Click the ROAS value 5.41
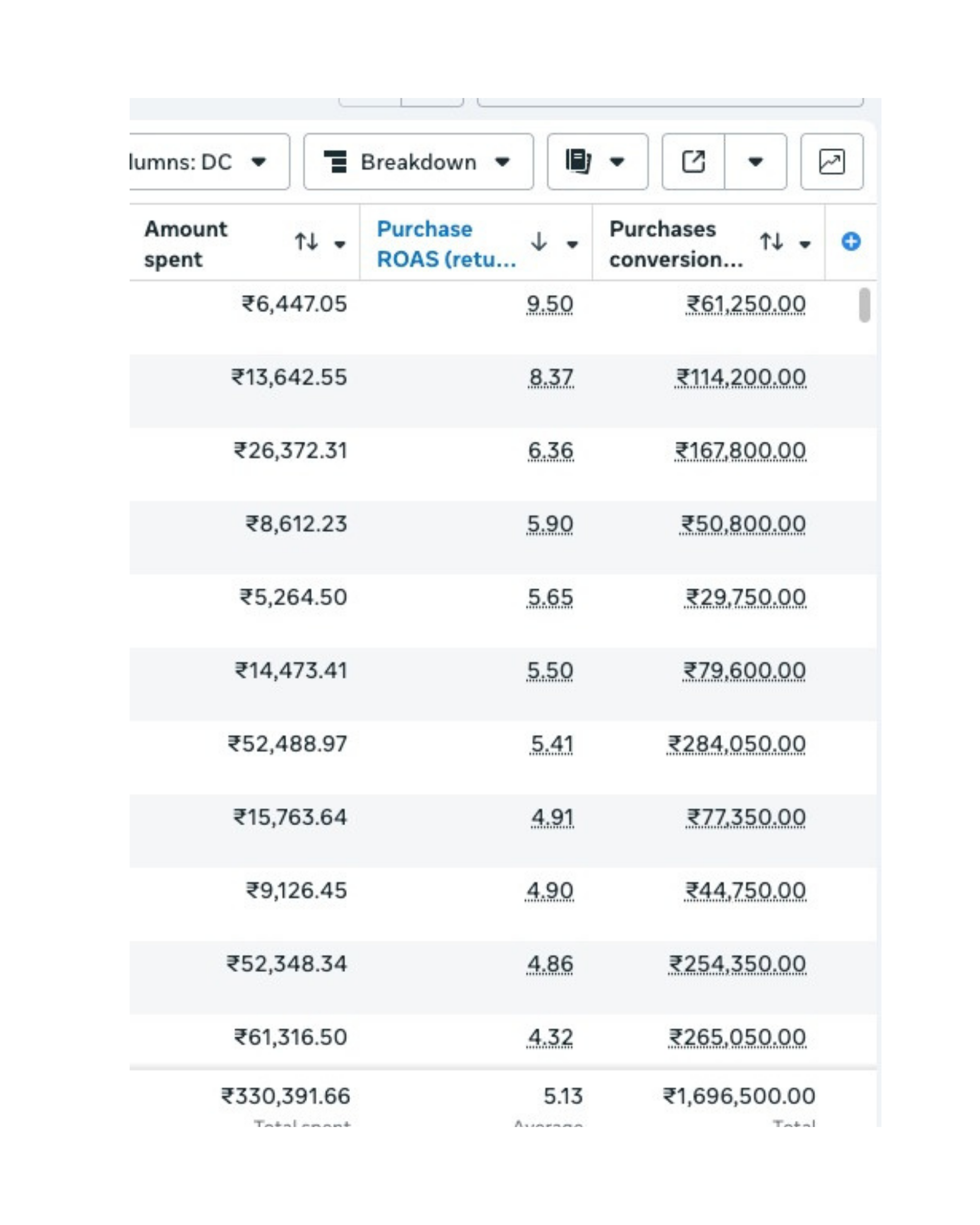Image resolution: width=980 pixels, height=1225 pixels. pos(551,744)
